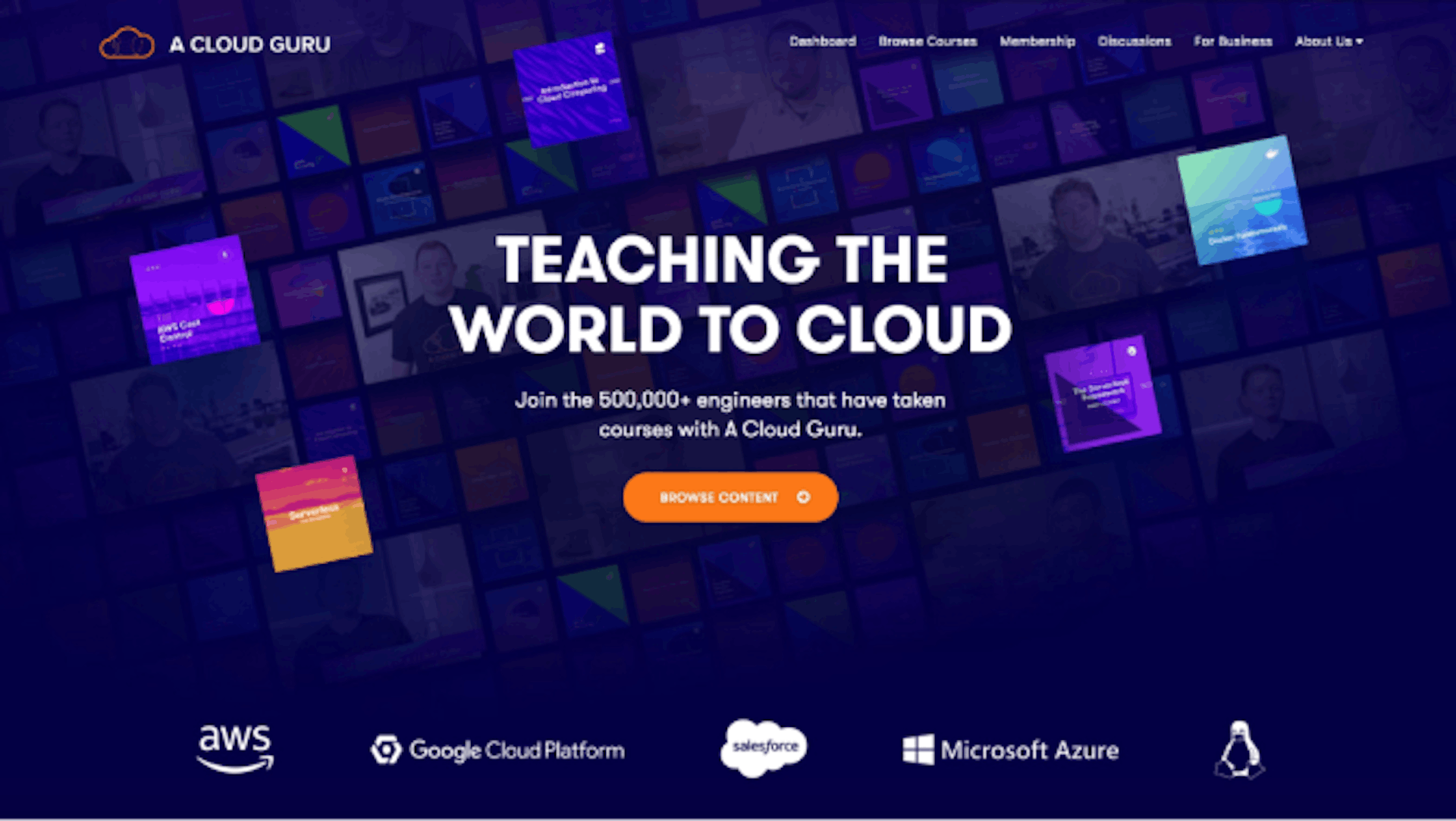Click the 'TEACHING THE WORLD TO CLOUD' headline

(x=730, y=294)
